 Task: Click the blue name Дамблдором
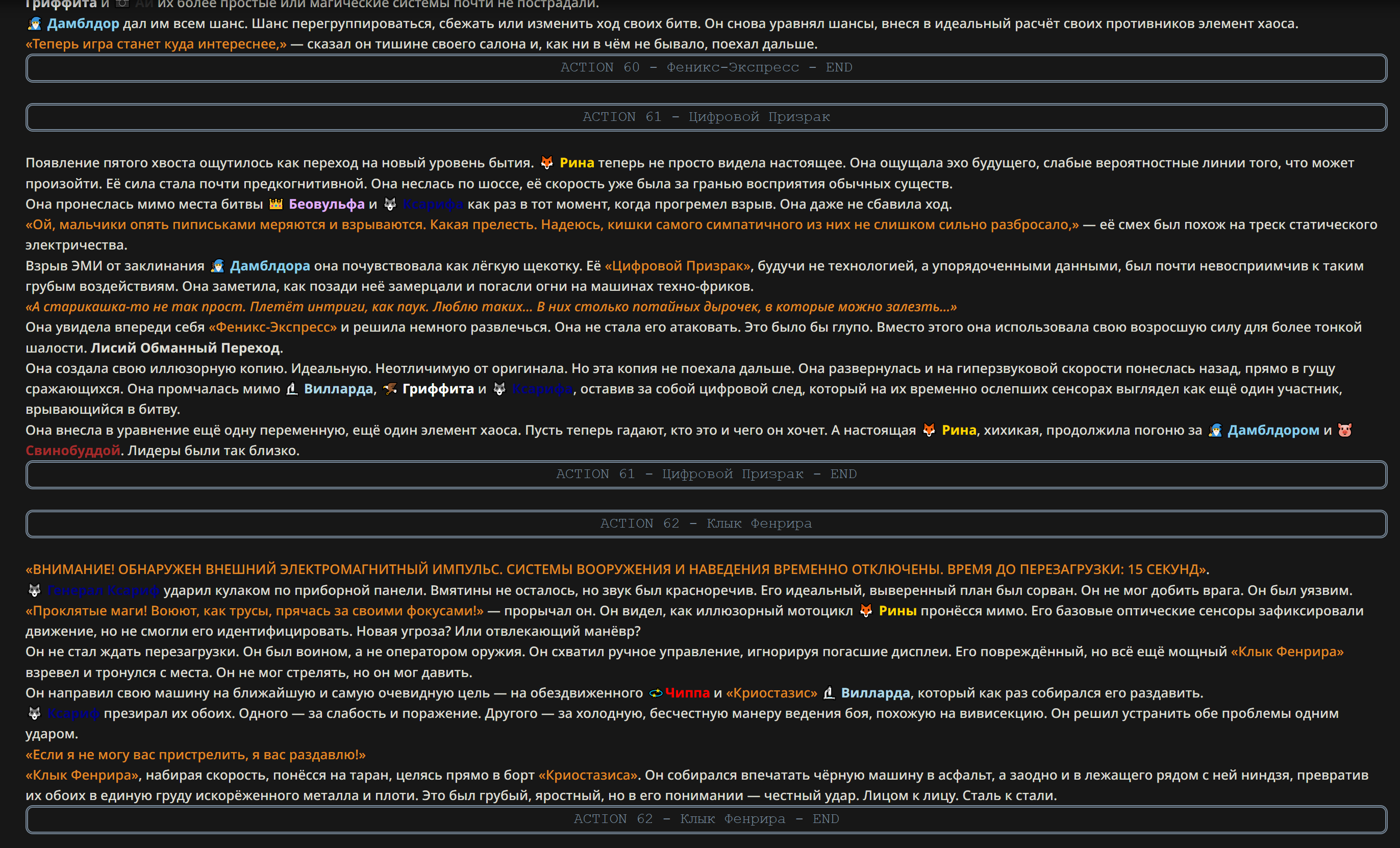point(1273,430)
